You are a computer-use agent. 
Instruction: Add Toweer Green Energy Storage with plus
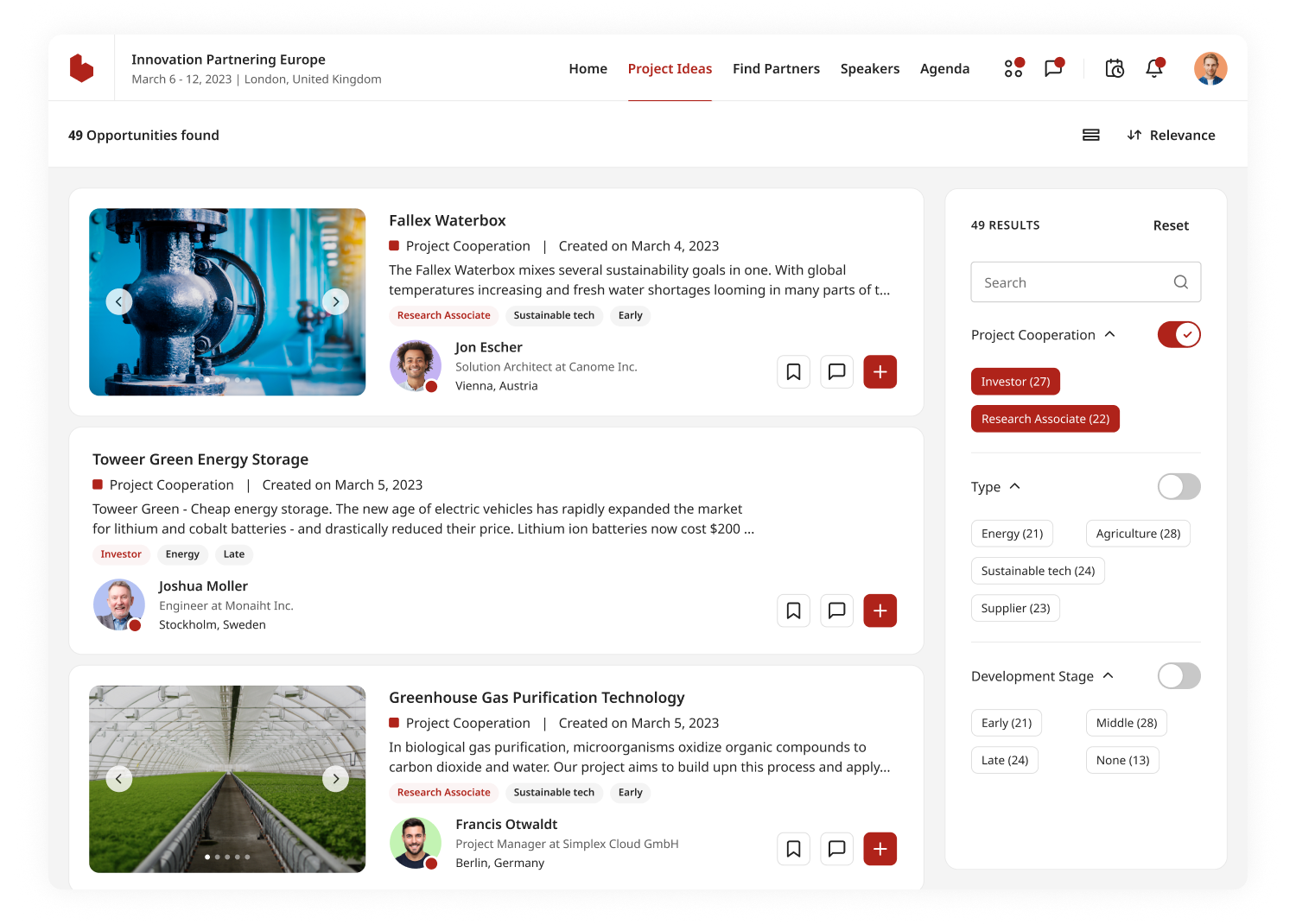point(880,611)
